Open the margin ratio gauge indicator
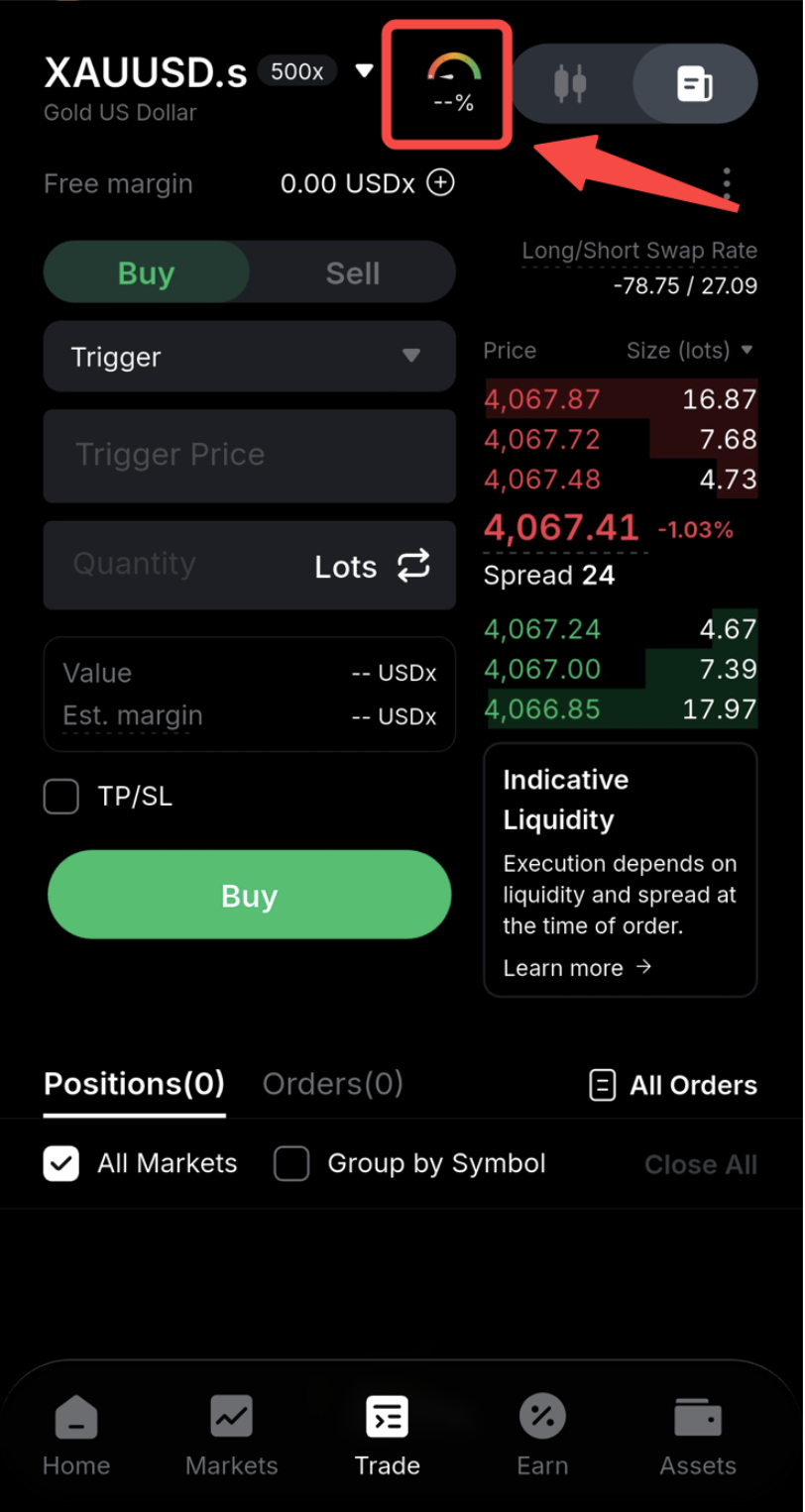The width and height of the screenshot is (805, 1512). coord(454,83)
